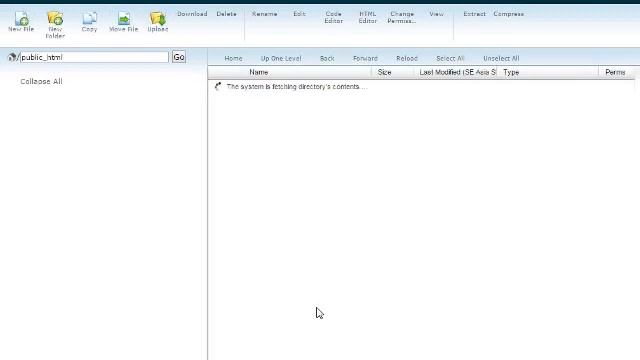Click Download in the toolbar

192,14
